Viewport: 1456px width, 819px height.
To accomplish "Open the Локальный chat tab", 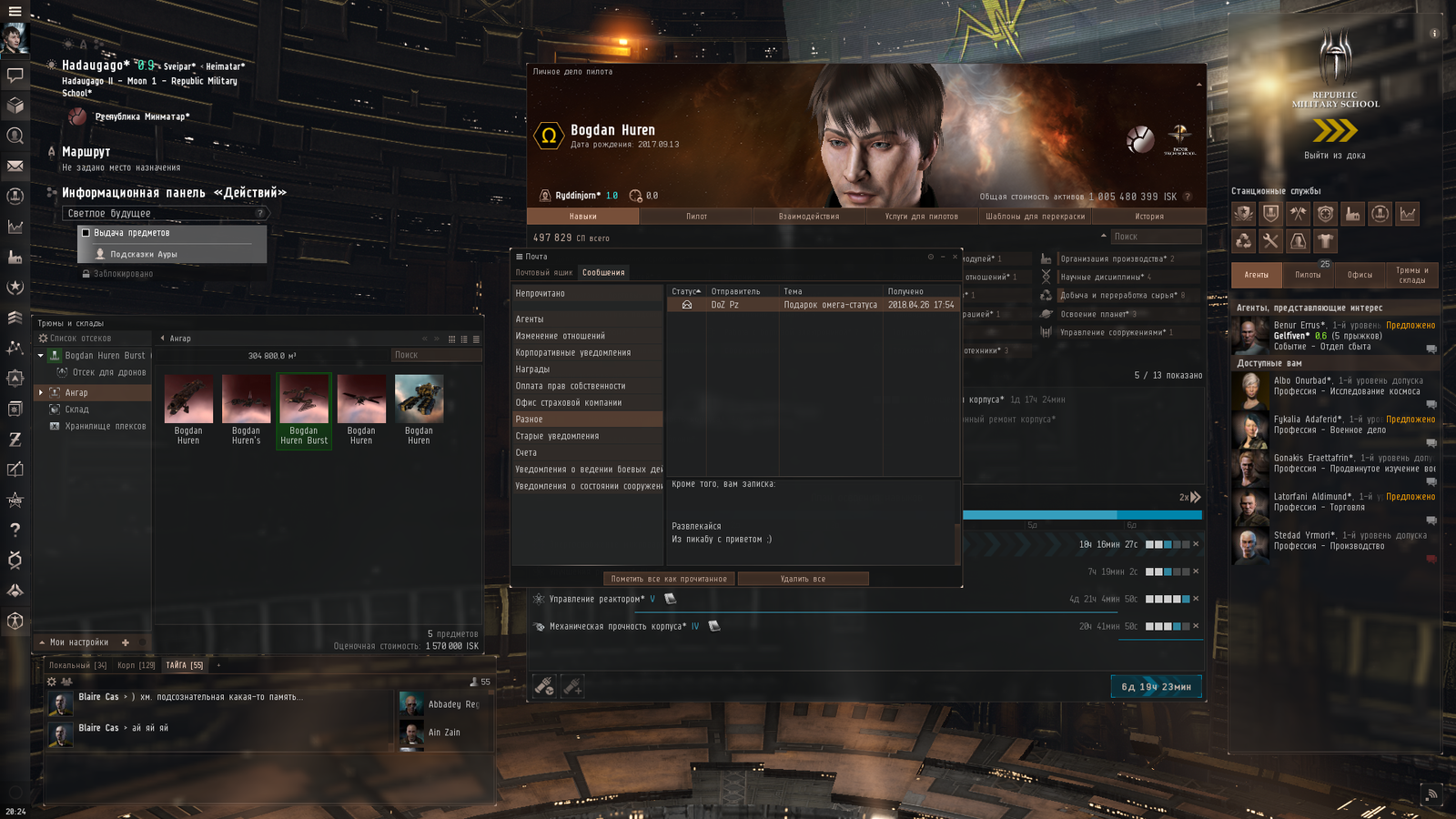I will (77, 665).
